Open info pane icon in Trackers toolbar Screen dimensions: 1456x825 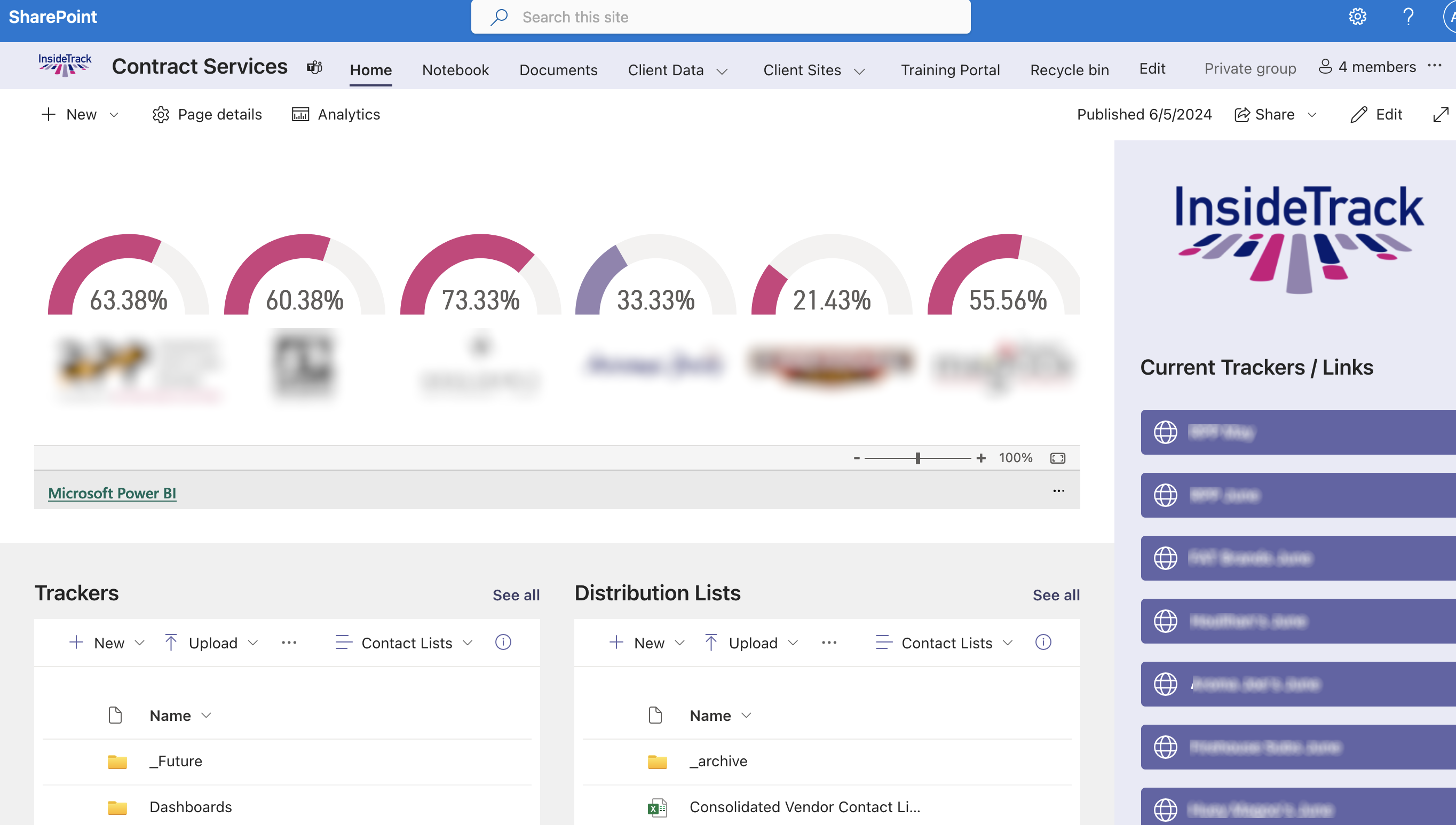coord(503,642)
